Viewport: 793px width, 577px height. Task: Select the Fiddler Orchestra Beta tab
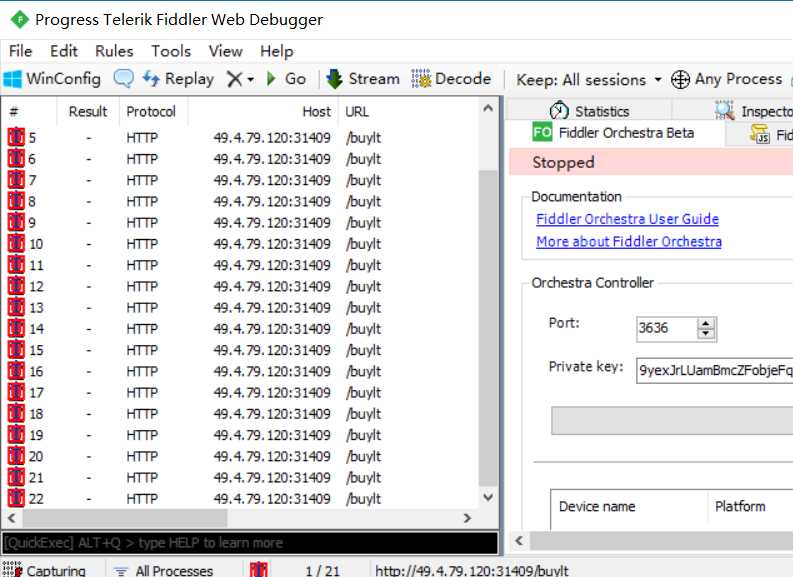pos(613,133)
